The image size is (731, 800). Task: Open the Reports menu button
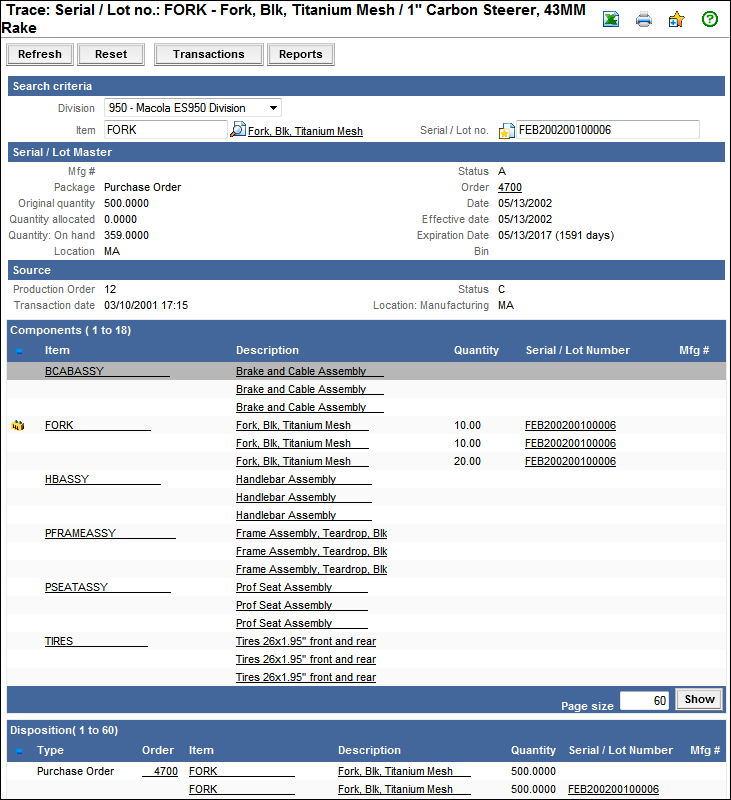click(x=300, y=54)
